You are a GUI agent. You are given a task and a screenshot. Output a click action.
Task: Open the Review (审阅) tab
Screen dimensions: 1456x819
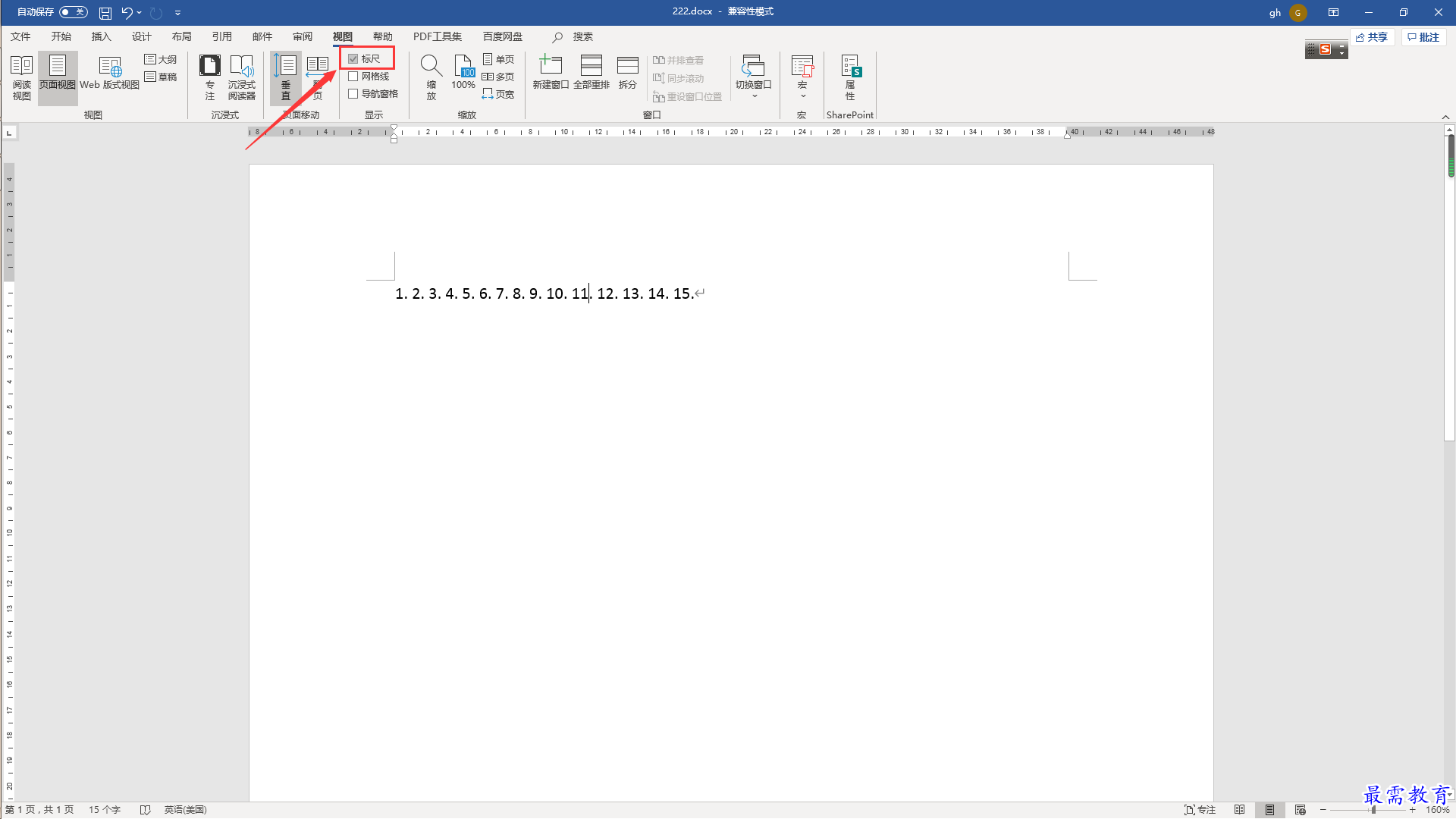(302, 36)
